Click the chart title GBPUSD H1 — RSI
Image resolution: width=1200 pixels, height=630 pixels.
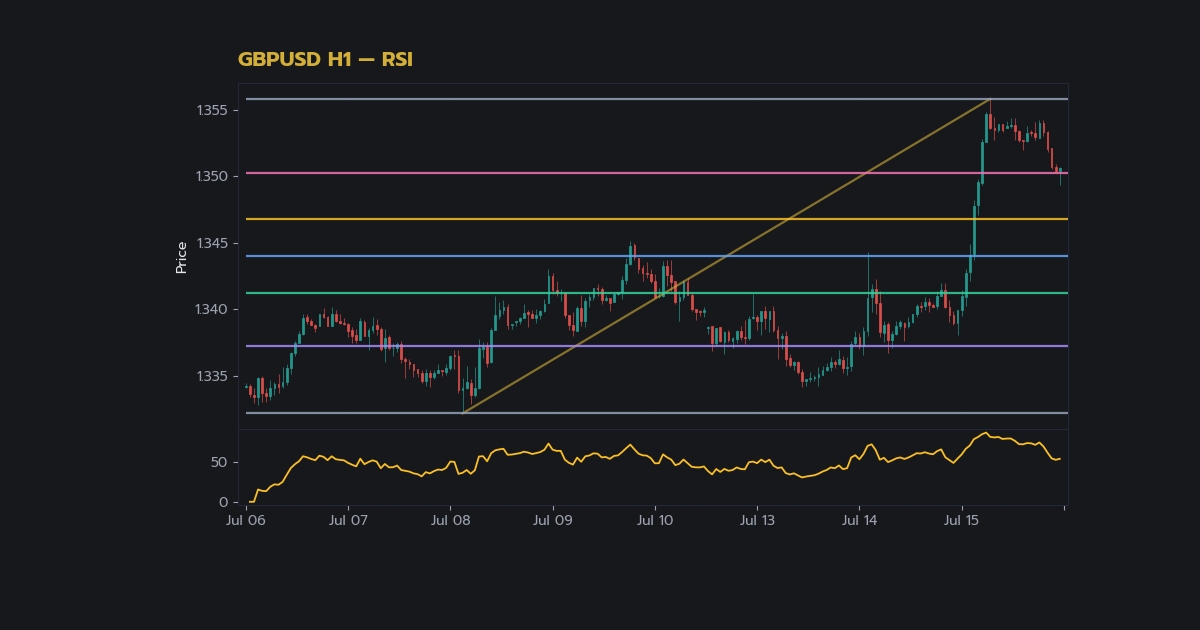325,59
